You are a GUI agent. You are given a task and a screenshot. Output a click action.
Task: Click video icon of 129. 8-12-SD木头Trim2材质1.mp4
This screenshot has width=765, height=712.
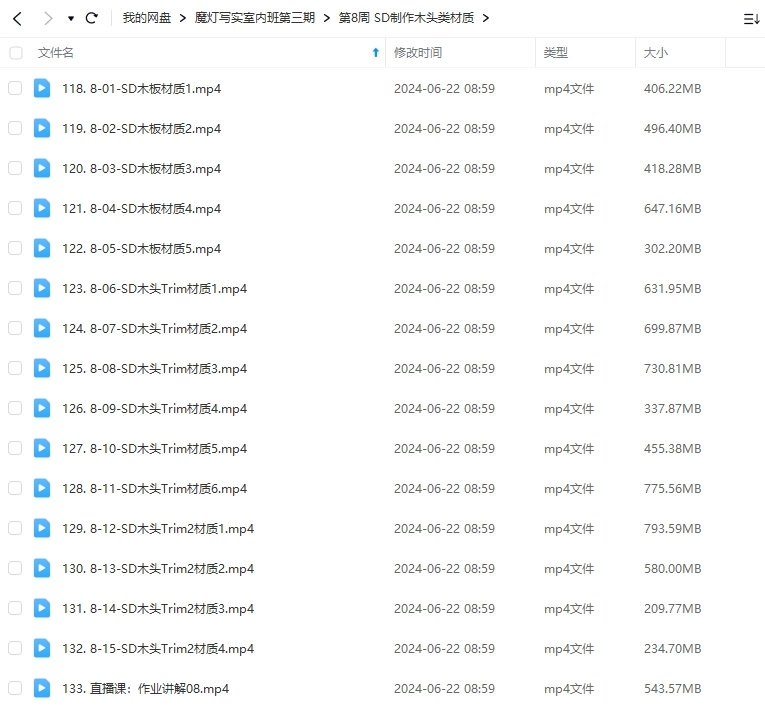click(42, 528)
